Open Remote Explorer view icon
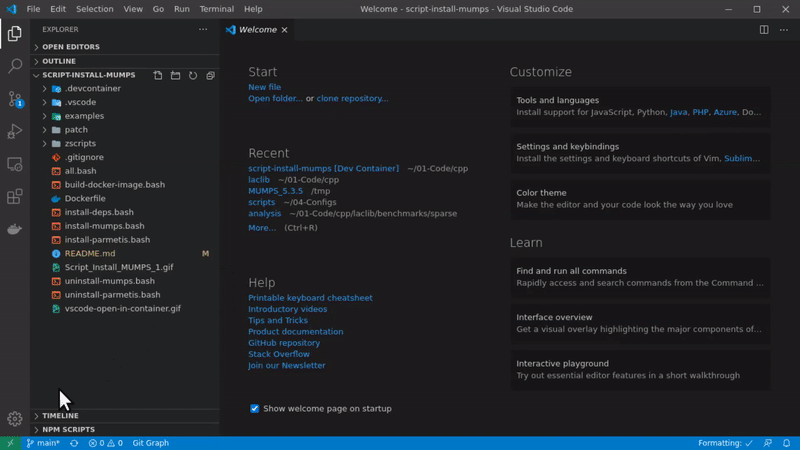This screenshot has height=450, width=800. click(14, 164)
